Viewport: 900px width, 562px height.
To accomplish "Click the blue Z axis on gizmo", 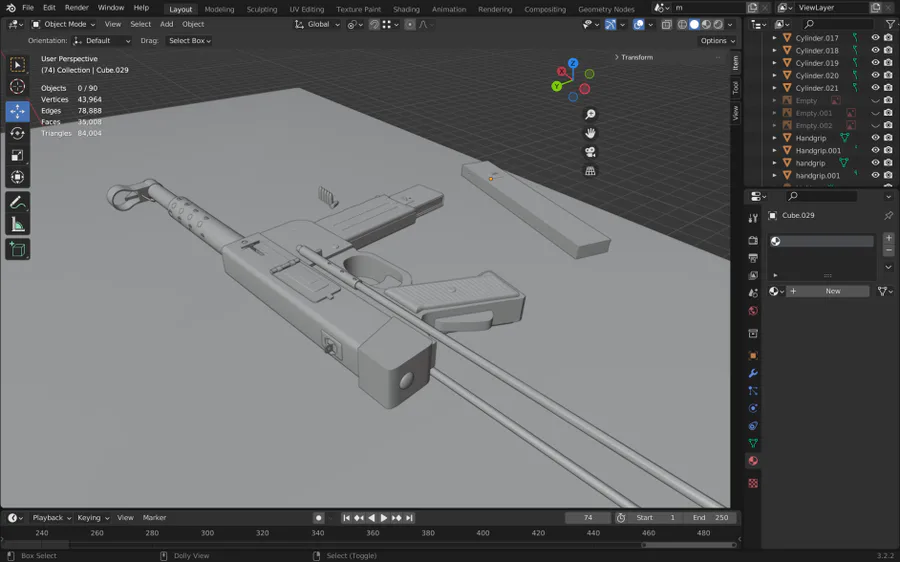I will pyautogui.click(x=573, y=63).
